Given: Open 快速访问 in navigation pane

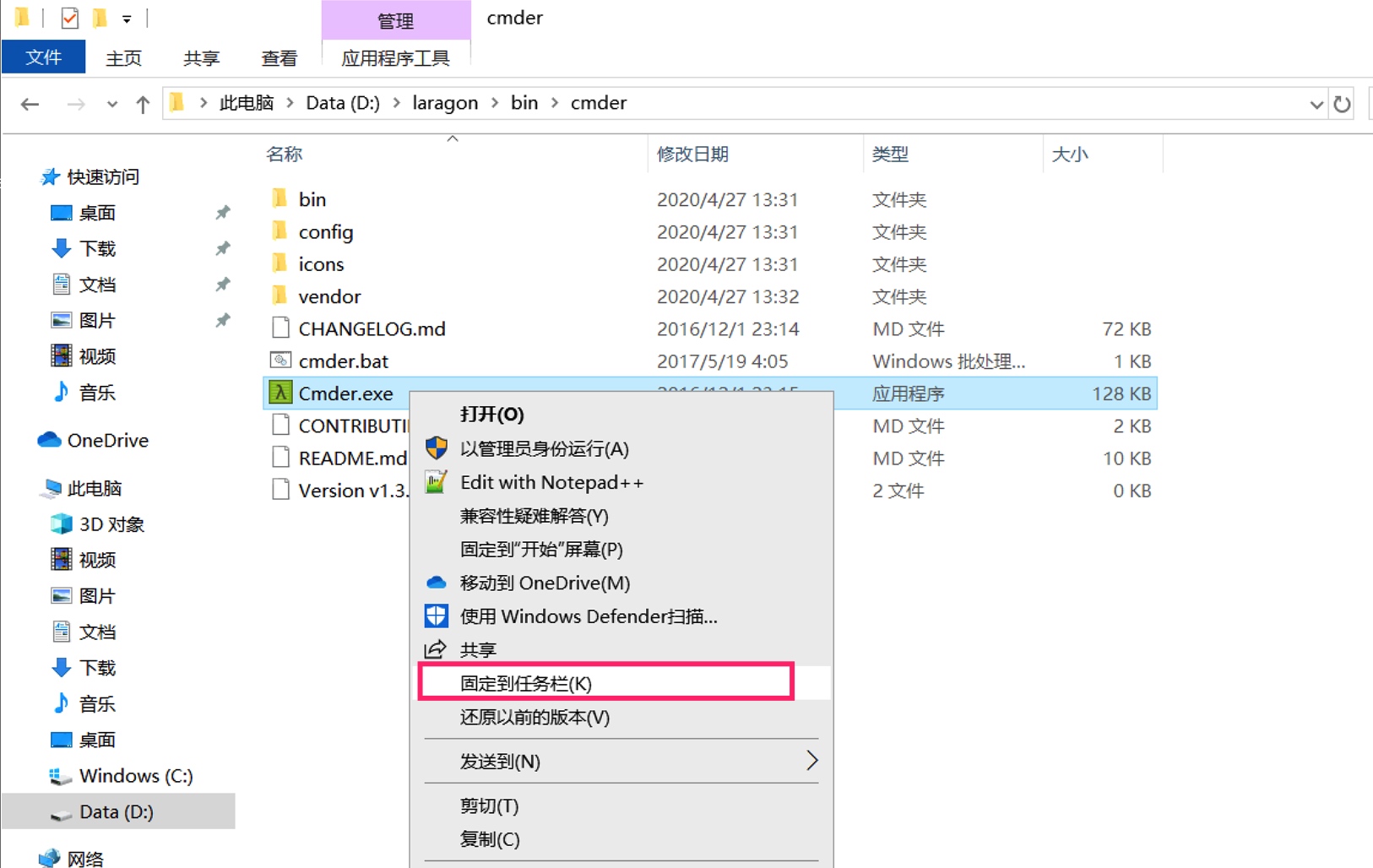Looking at the screenshot, I should coord(102,176).
